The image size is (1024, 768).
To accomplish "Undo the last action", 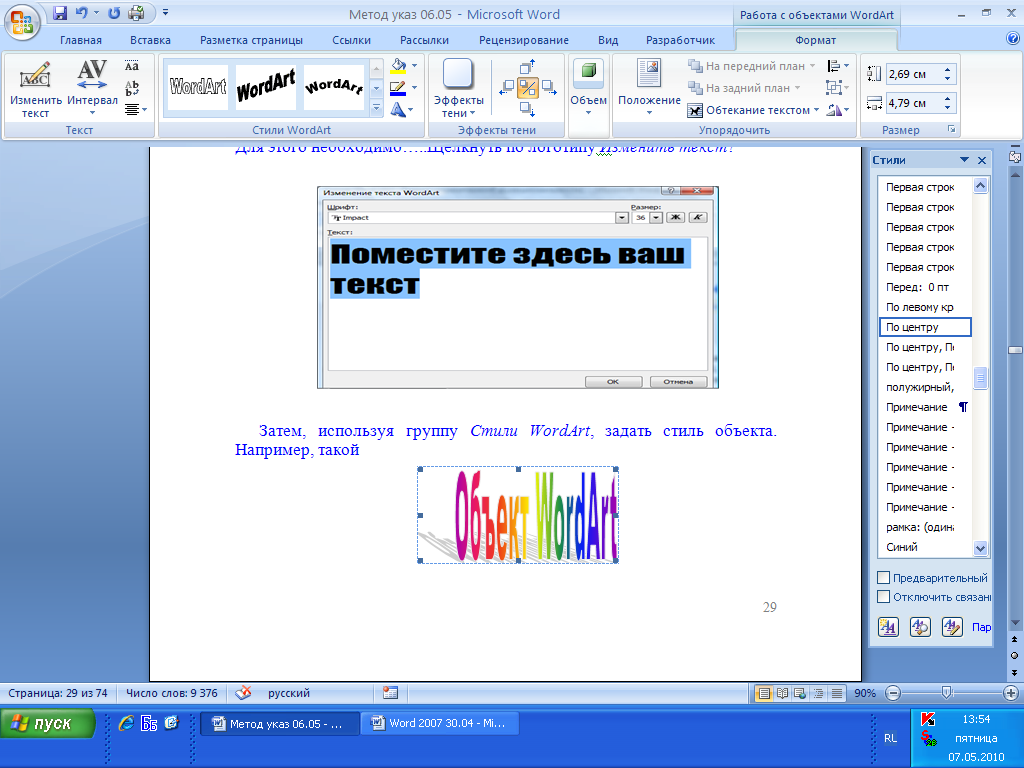I will tap(81, 13).
